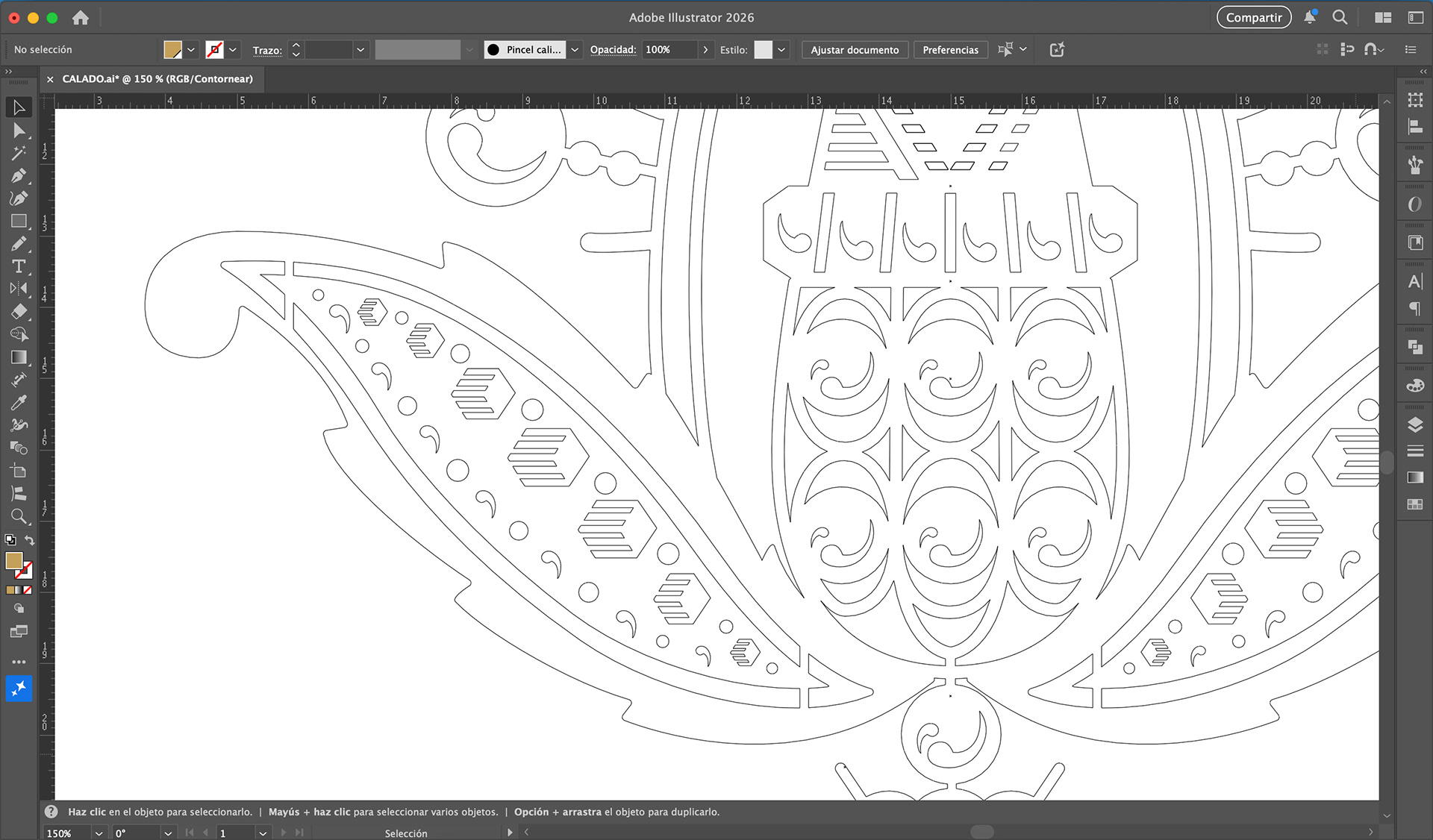
Task: Select the Direct Selection tool
Action: pyautogui.click(x=19, y=131)
